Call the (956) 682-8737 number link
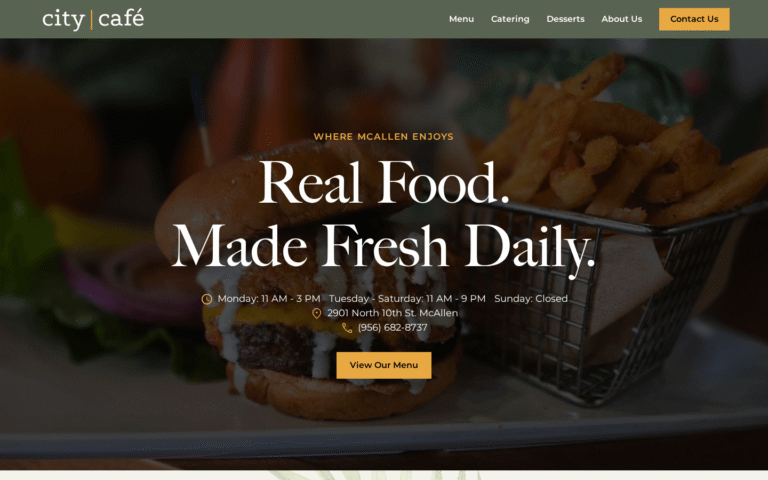Image resolution: width=768 pixels, height=480 pixels. pos(392,328)
